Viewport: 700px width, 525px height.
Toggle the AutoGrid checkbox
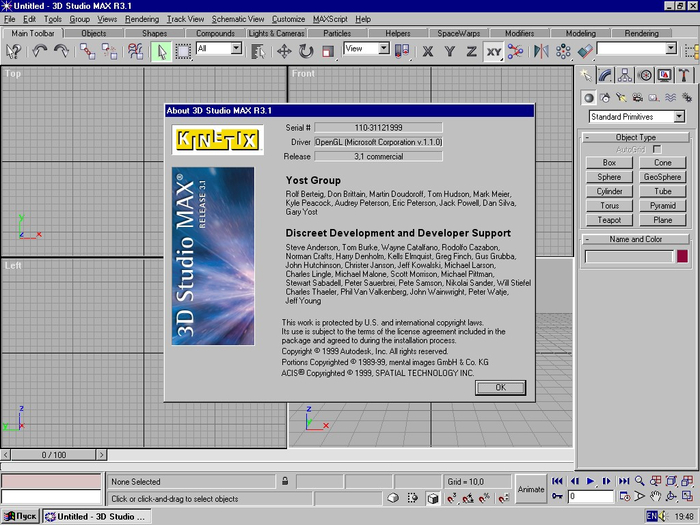(x=656, y=149)
